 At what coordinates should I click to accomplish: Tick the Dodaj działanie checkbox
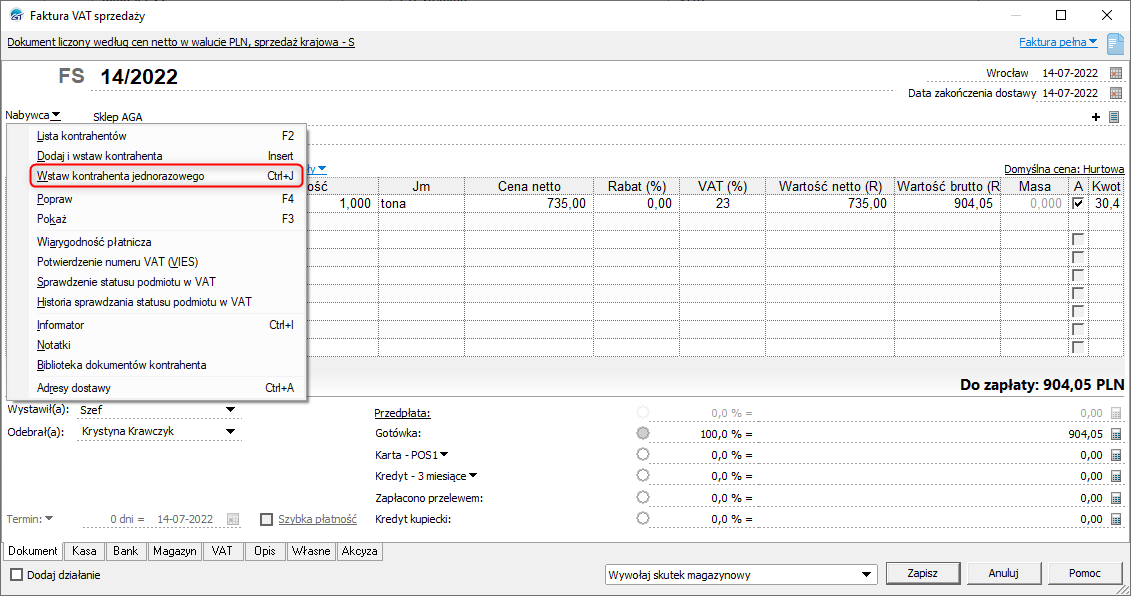pyautogui.click(x=16, y=575)
